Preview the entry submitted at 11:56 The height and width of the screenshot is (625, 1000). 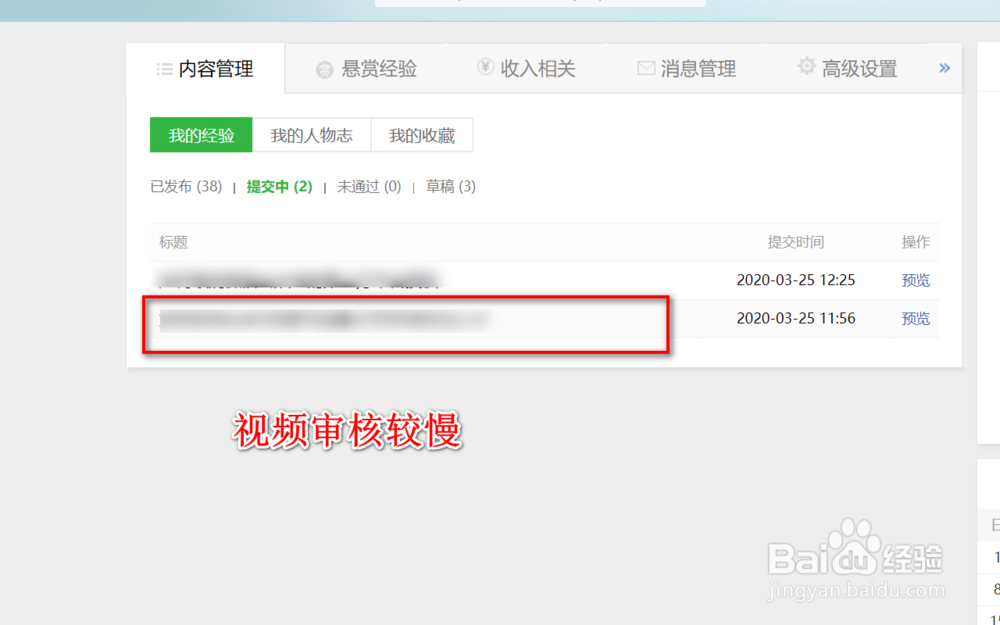(915, 319)
